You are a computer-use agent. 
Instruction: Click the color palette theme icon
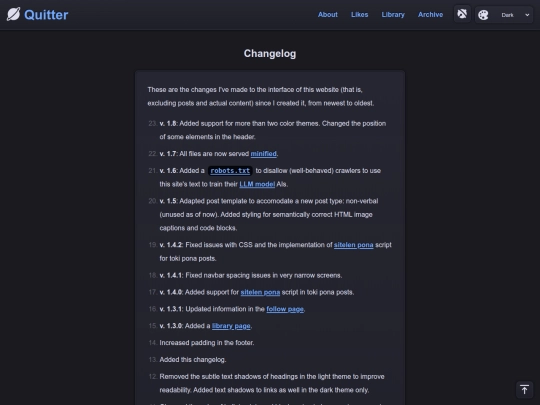tap(483, 15)
